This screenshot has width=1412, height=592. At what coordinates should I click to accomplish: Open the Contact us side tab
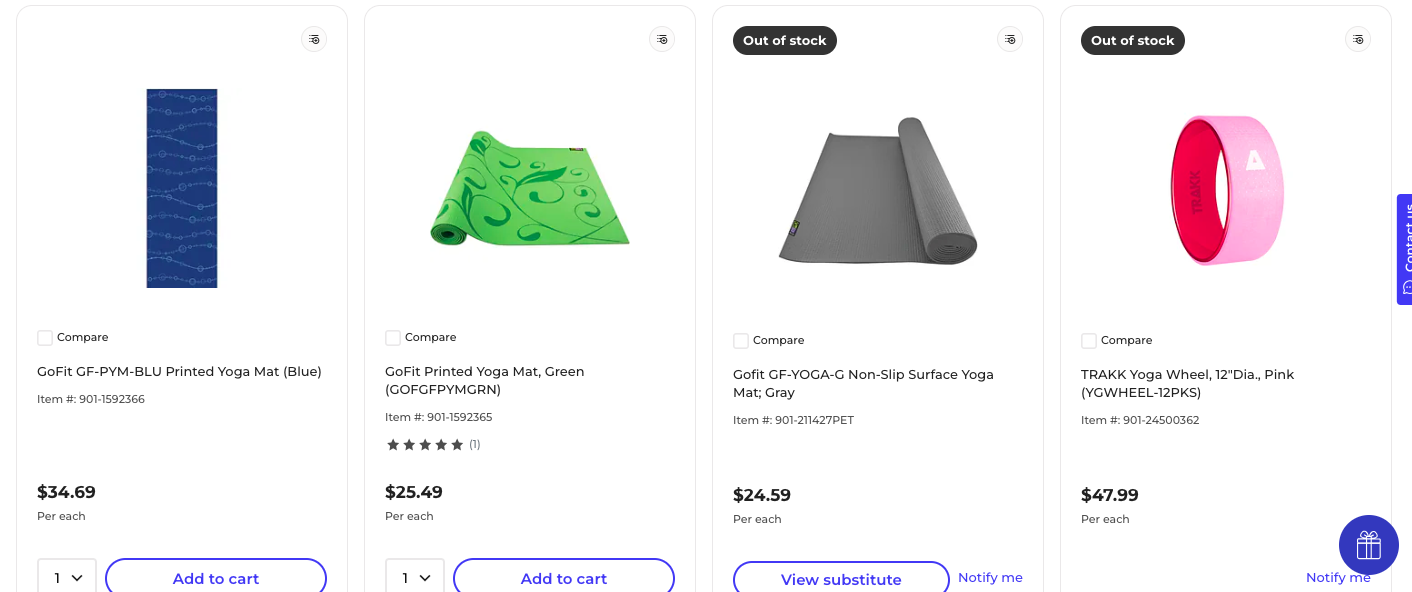point(1404,249)
